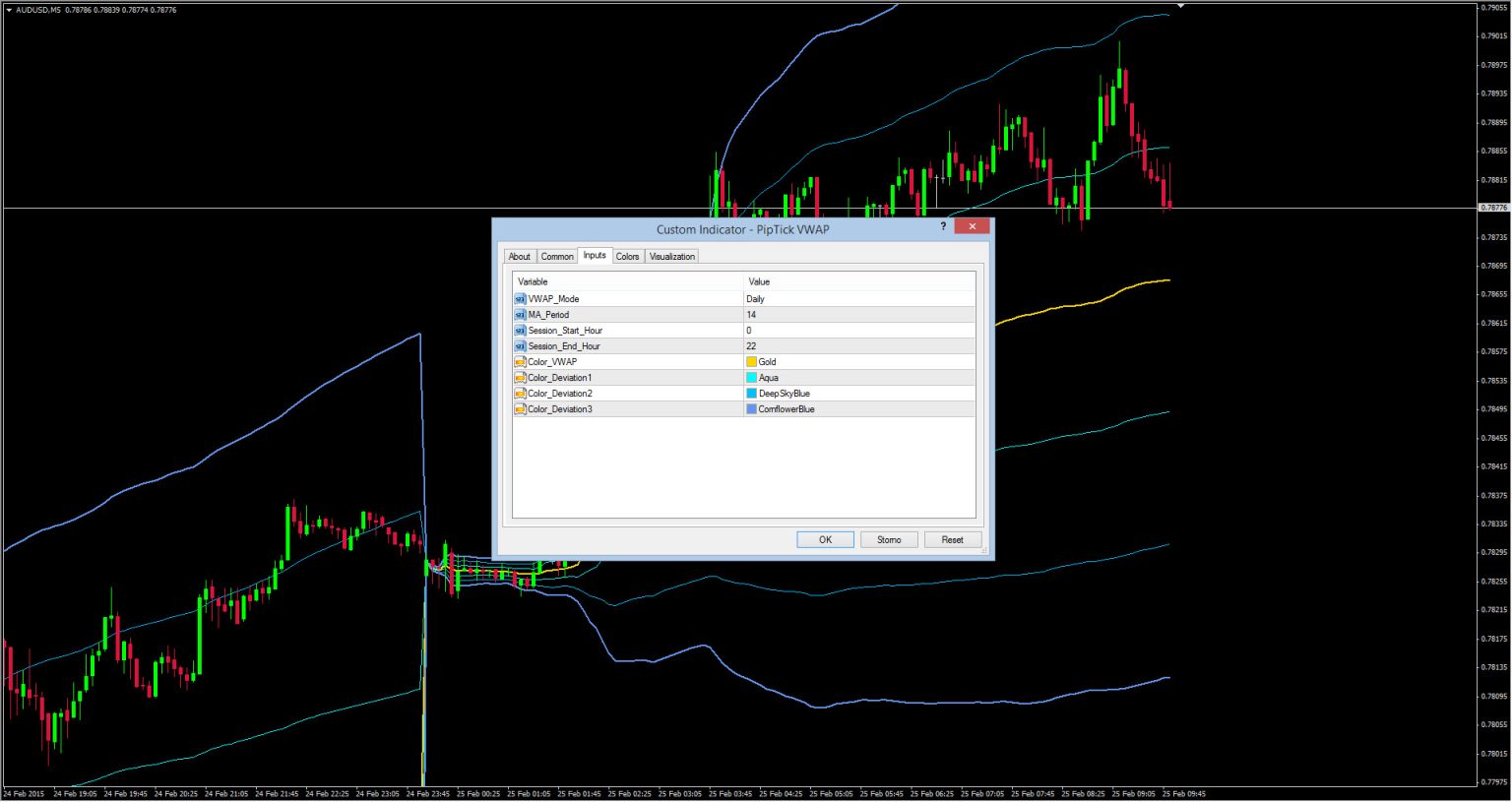Select the About tab
1512x802 pixels.
tap(519, 256)
